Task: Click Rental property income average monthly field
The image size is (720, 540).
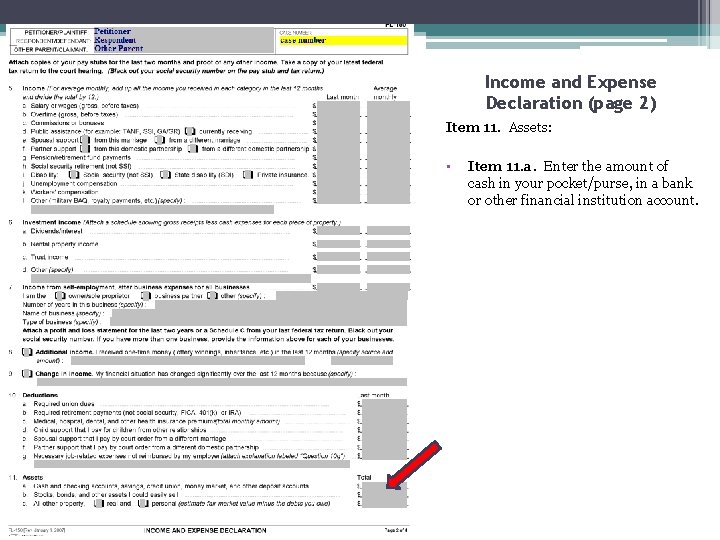Action: [x=388, y=244]
